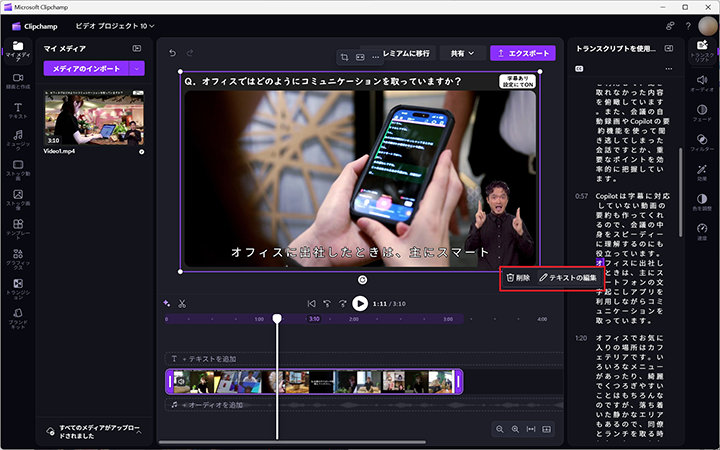
Task: Skip back to the start
Action: coord(311,304)
